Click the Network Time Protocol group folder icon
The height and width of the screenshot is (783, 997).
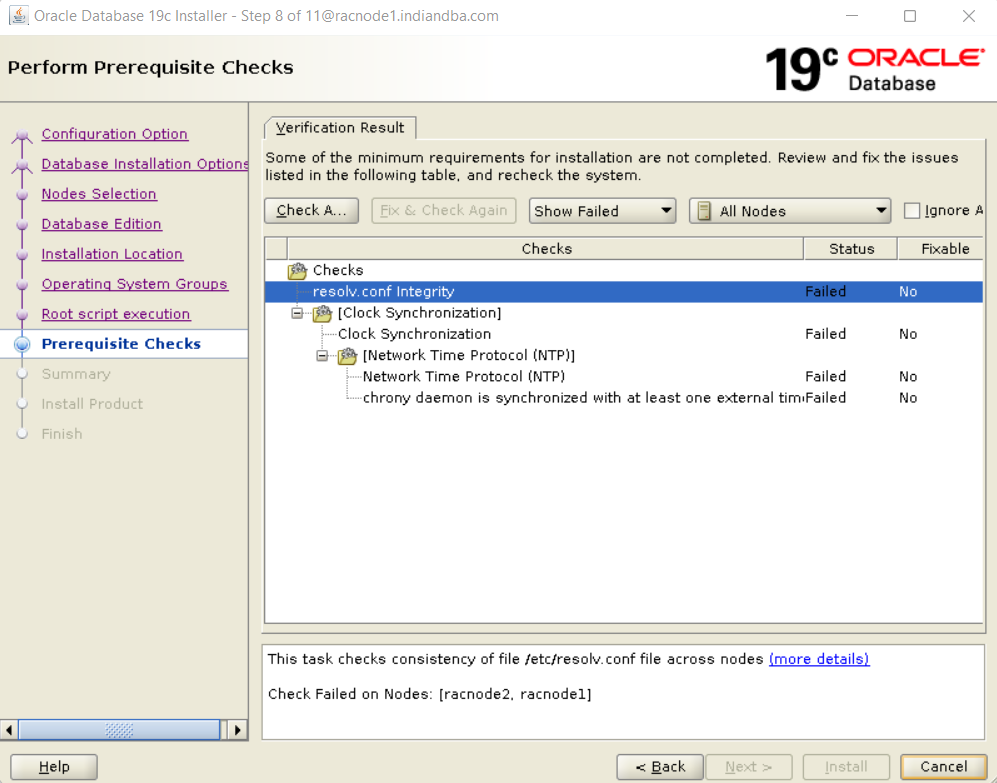click(347, 356)
